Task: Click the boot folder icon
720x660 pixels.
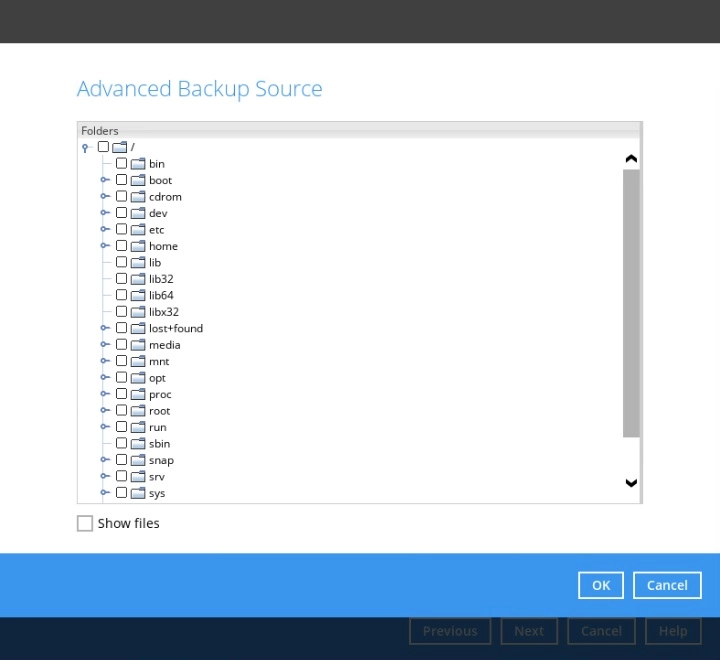Action: (x=138, y=180)
